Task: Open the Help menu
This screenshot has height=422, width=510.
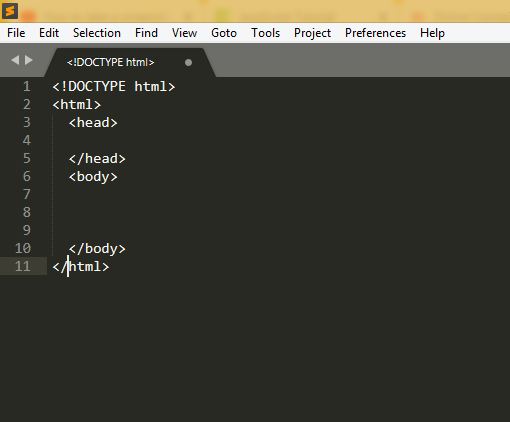Action: point(432,33)
